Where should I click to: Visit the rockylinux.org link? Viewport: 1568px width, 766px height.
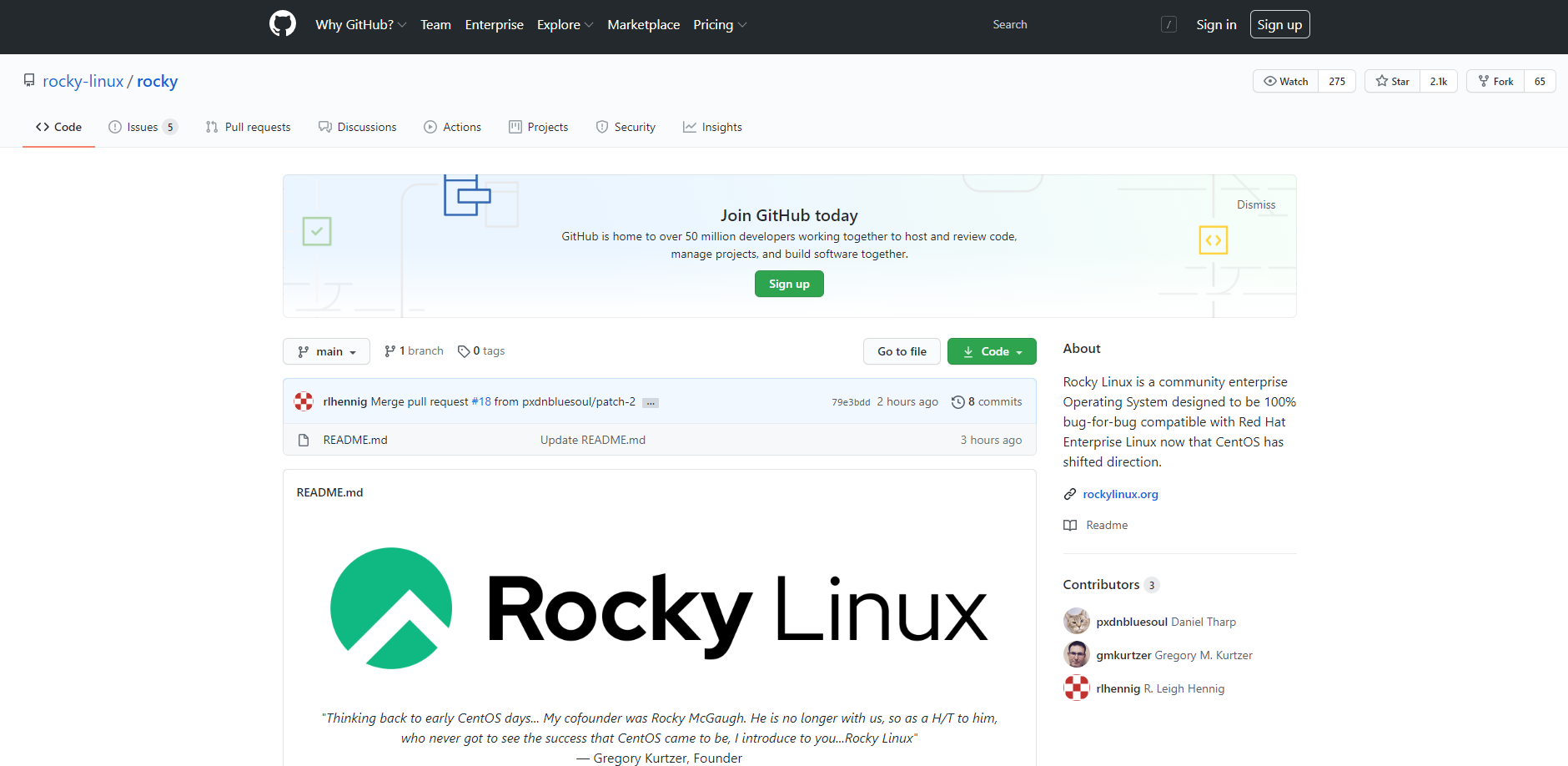[1120, 493]
